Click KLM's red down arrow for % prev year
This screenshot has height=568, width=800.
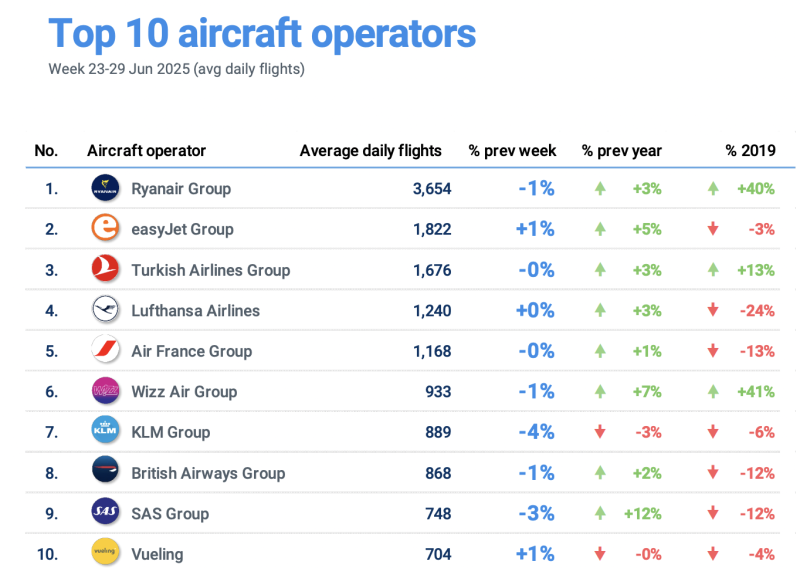(599, 432)
